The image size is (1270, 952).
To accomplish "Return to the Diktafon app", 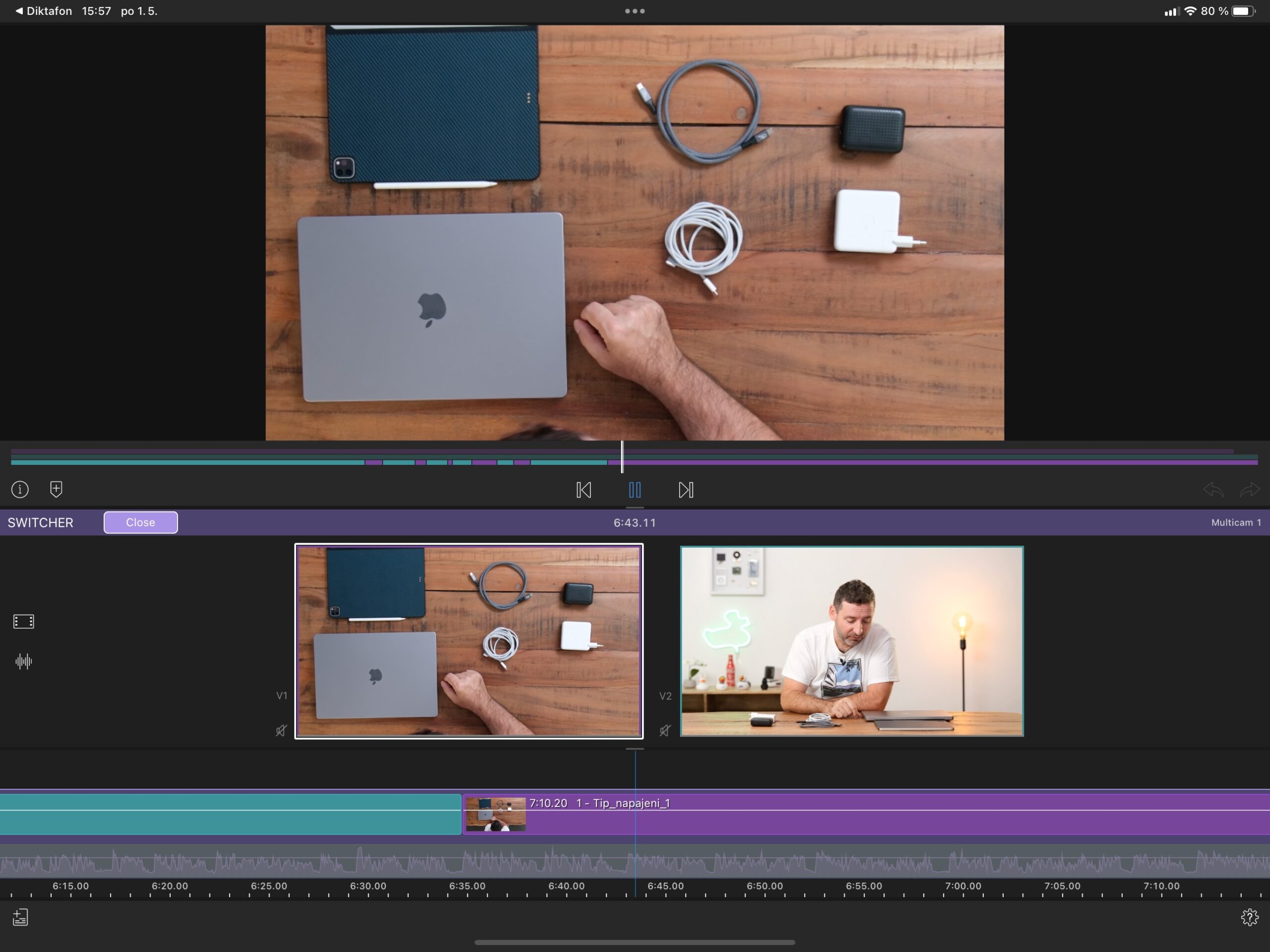I will [43, 11].
